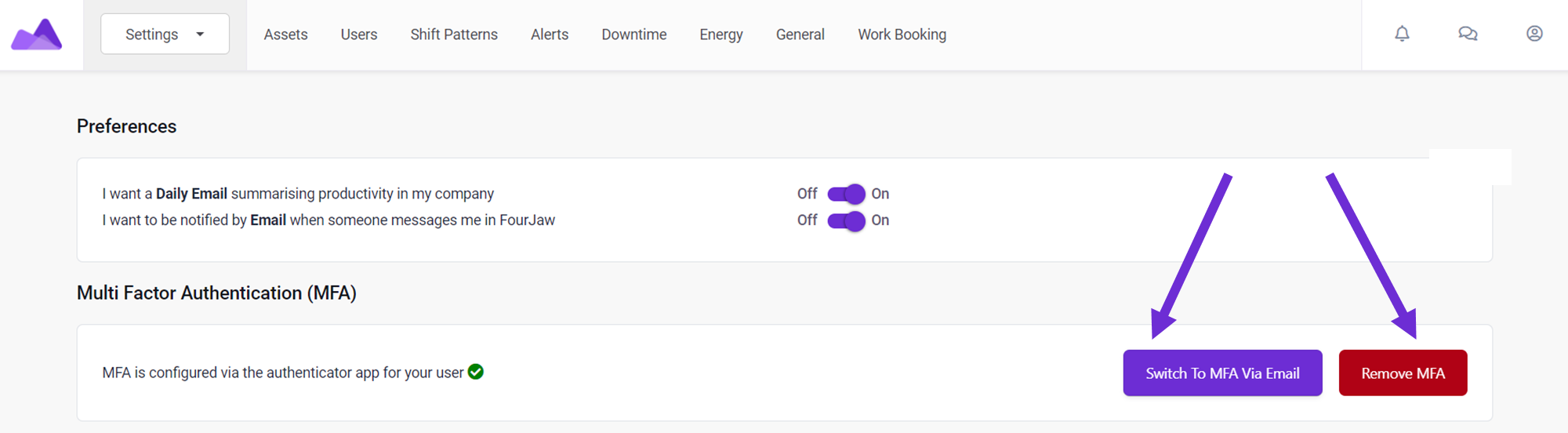Viewport: 1568px width, 433px height.
Task: Click Switch To MFA Via Email button
Action: [1222, 373]
